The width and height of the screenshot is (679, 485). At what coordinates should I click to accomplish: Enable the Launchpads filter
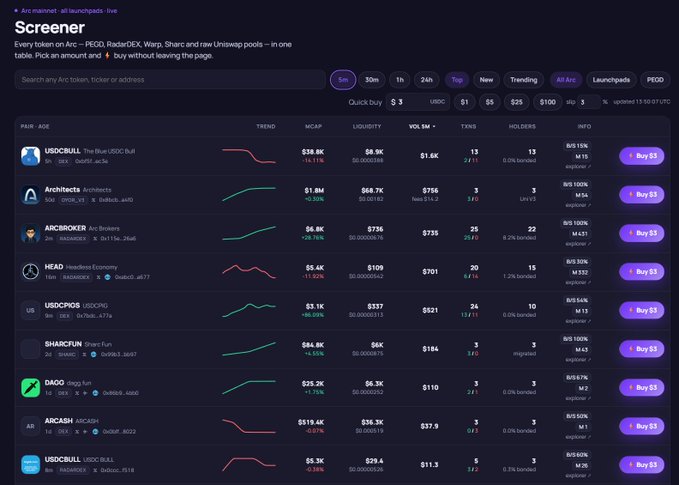click(x=611, y=80)
